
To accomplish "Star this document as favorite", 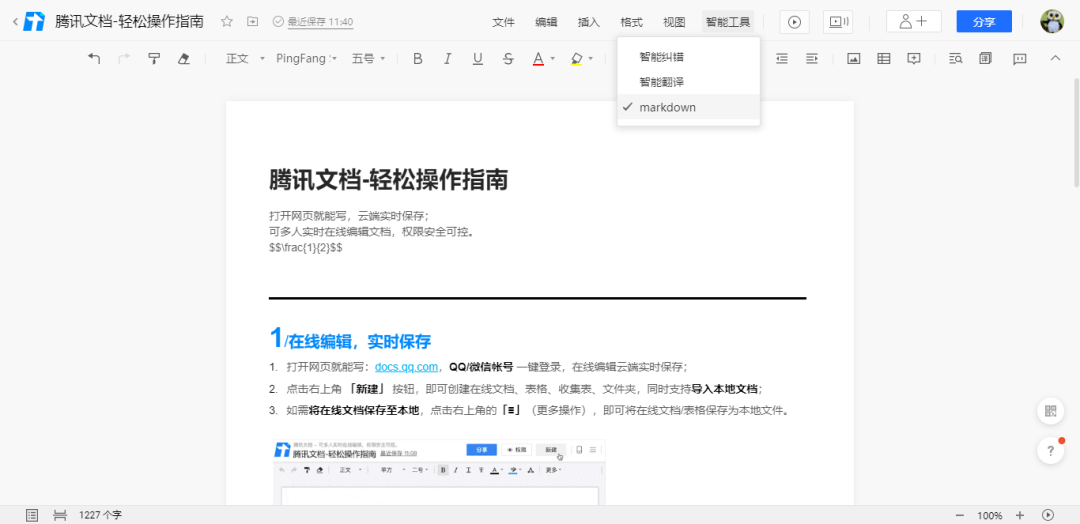I will (227, 22).
